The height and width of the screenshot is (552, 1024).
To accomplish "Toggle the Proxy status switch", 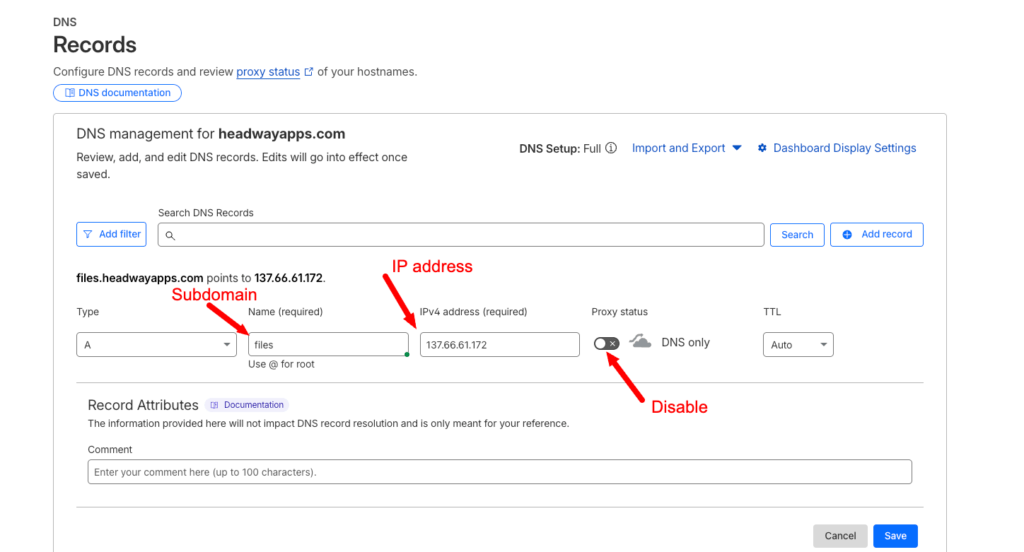I will (607, 344).
